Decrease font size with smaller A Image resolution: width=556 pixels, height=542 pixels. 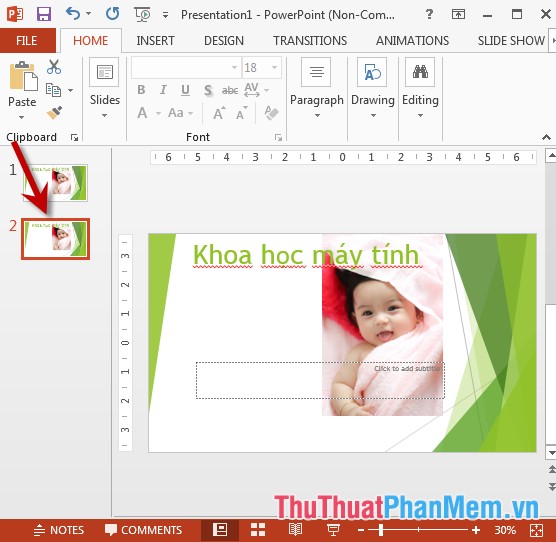click(241, 113)
